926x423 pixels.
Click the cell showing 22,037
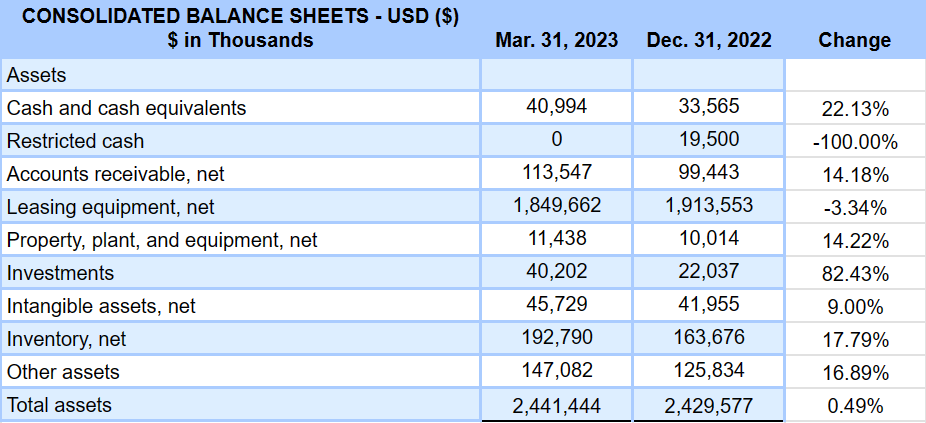(709, 273)
